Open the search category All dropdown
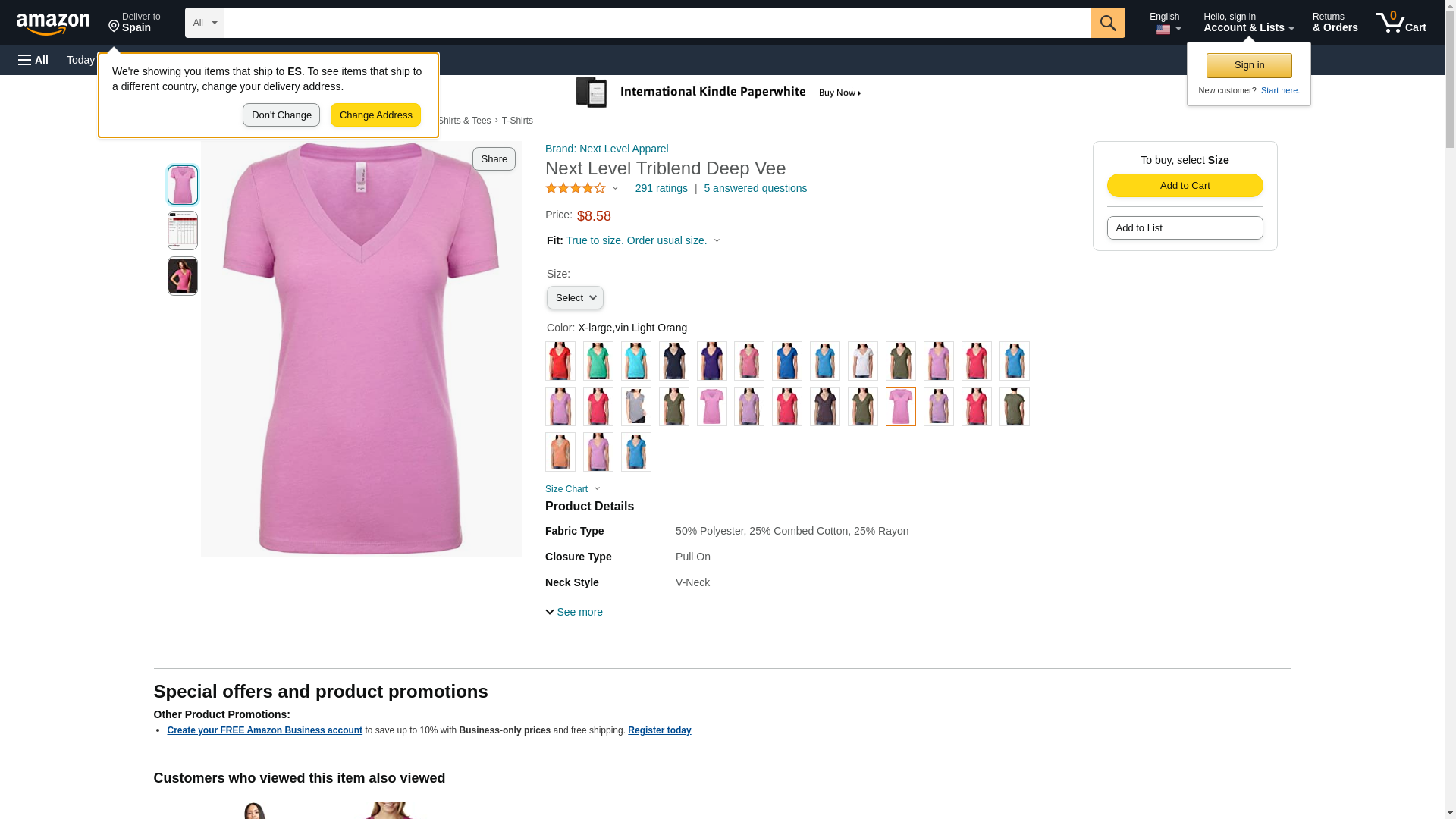 pyautogui.click(x=204, y=23)
